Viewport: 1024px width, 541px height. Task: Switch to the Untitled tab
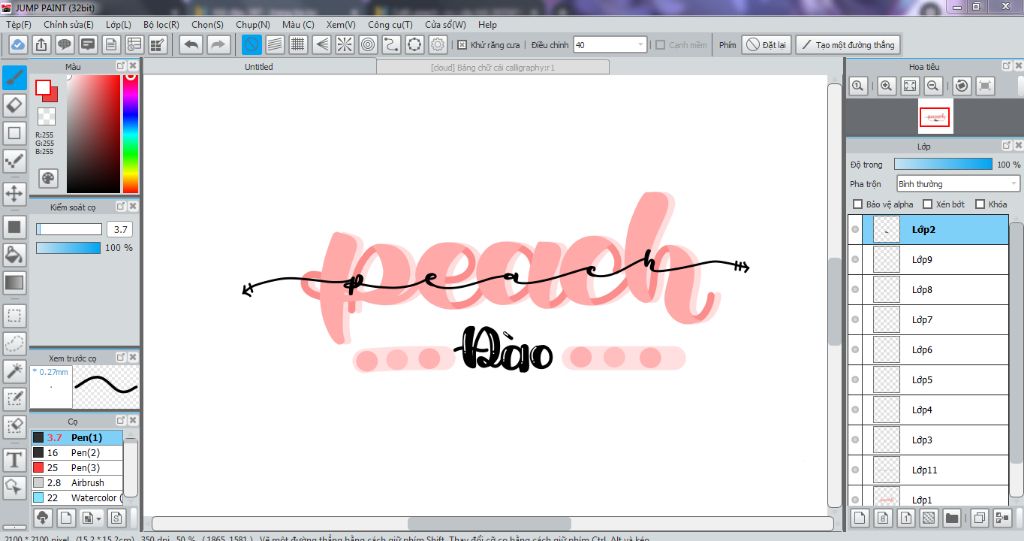pyautogui.click(x=259, y=67)
